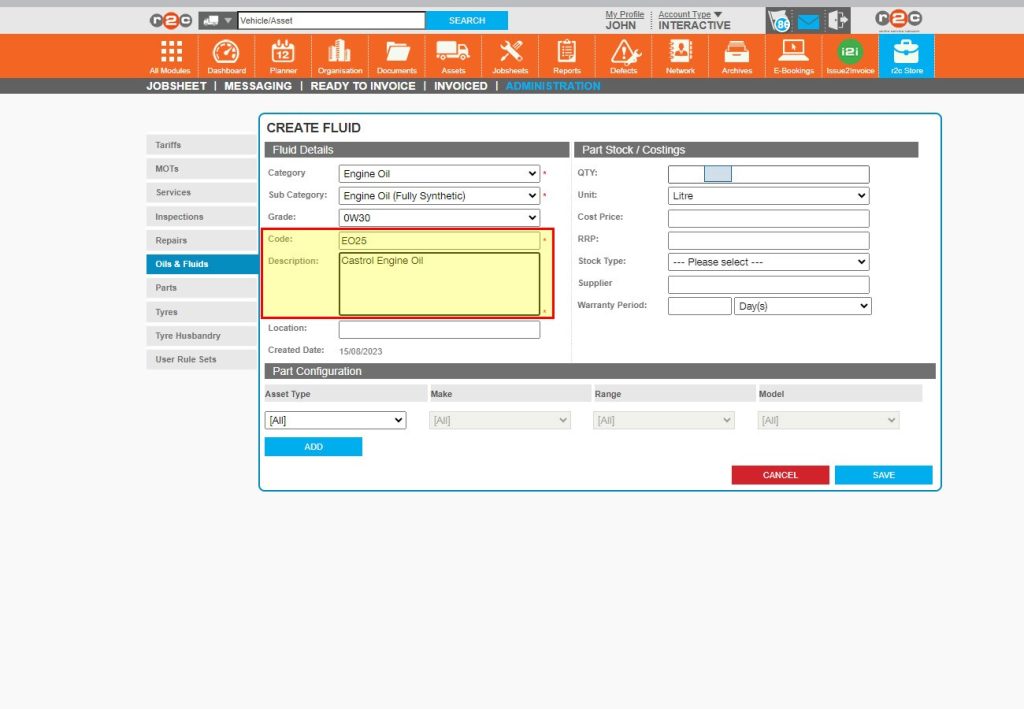
Task: Expand the Account Type menu
Action: [690, 14]
